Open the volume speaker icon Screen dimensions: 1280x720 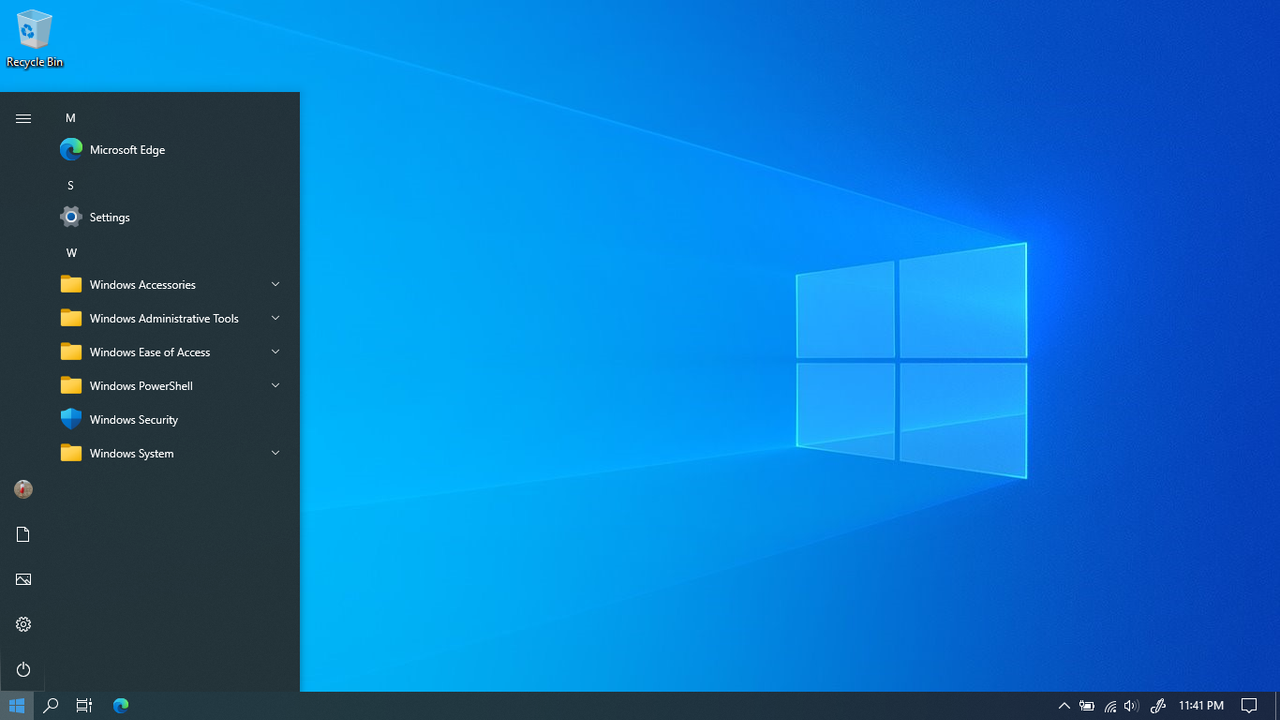pyautogui.click(x=1131, y=706)
